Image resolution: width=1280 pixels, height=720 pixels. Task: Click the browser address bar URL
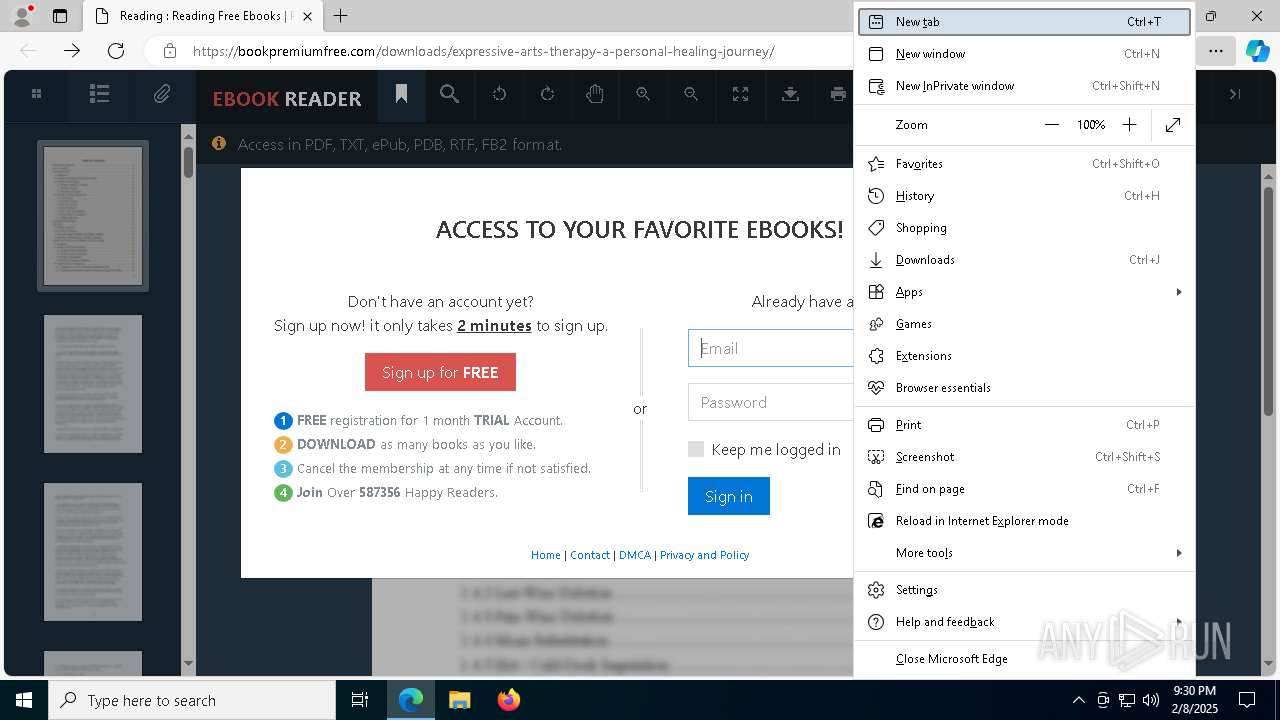coord(483,51)
